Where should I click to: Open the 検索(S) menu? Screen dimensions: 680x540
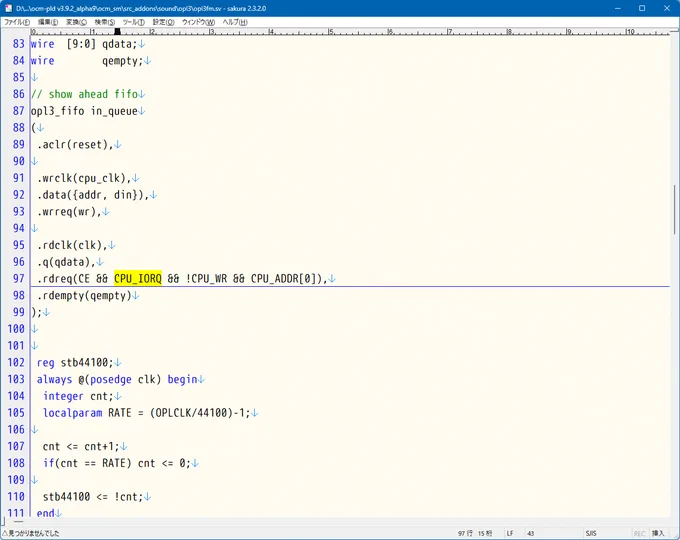pyautogui.click(x=105, y=22)
